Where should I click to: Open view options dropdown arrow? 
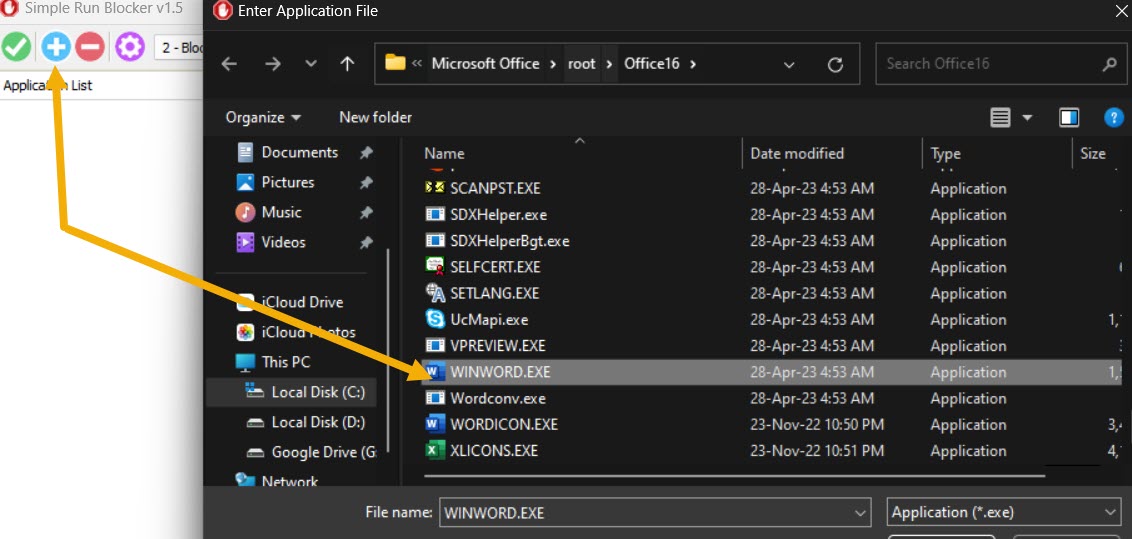coord(1027,118)
